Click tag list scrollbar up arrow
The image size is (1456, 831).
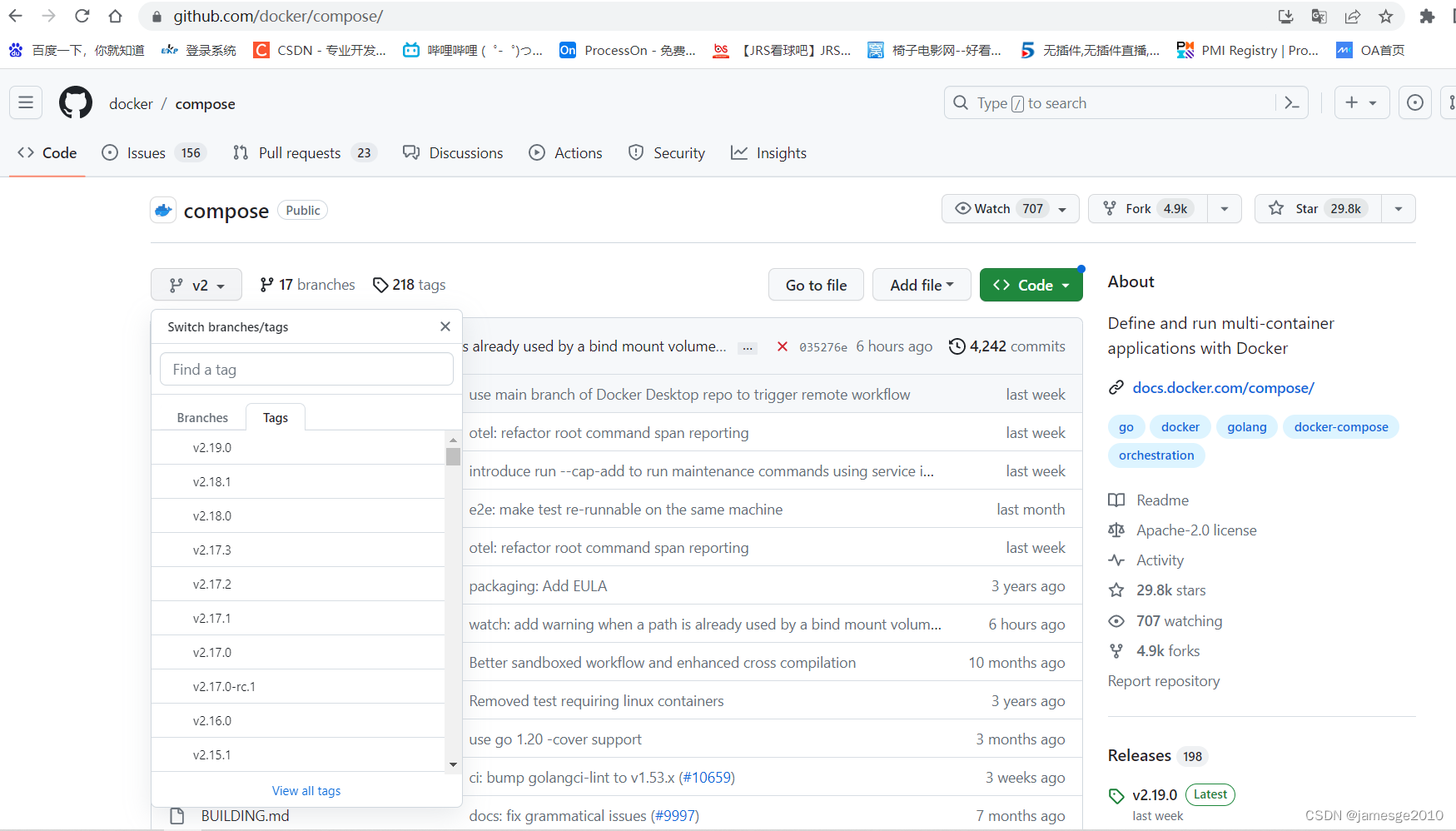(x=453, y=440)
